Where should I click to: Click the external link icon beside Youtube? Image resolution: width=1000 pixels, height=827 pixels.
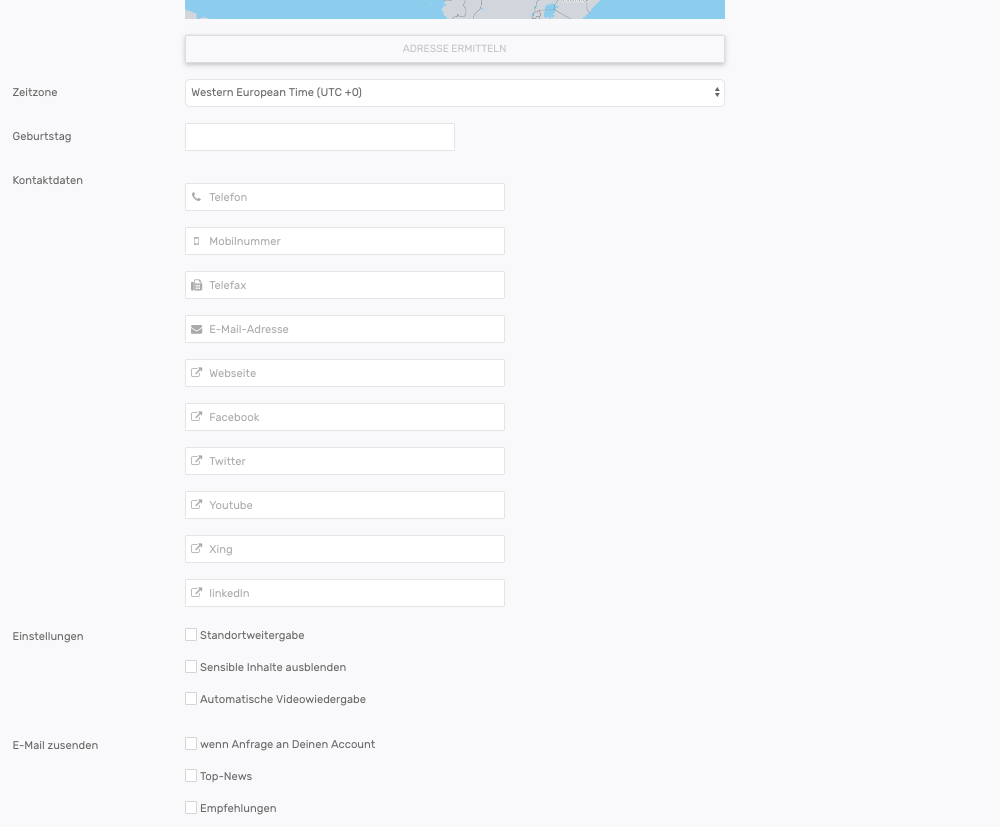(196, 505)
